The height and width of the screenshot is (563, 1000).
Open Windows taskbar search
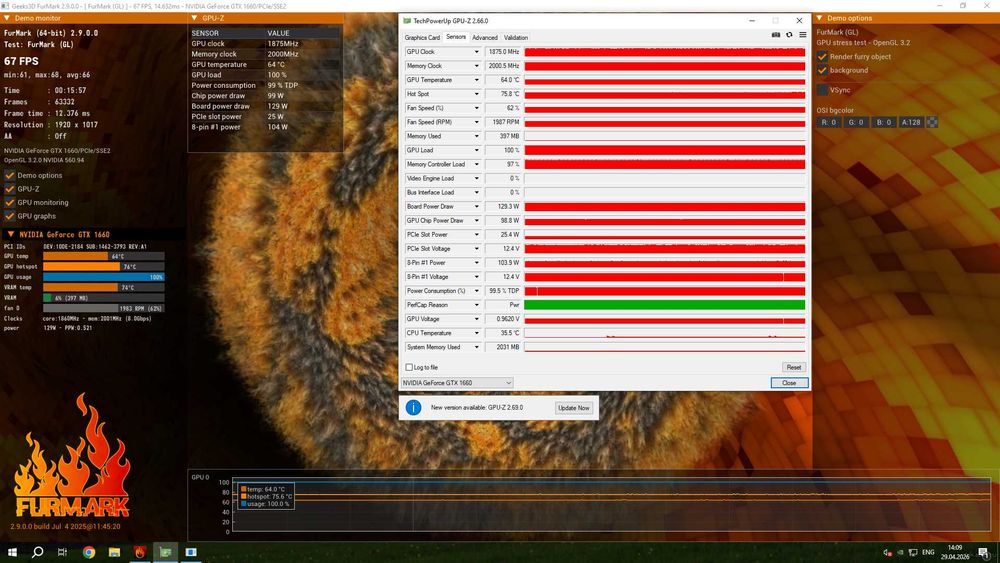pyautogui.click(x=38, y=552)
